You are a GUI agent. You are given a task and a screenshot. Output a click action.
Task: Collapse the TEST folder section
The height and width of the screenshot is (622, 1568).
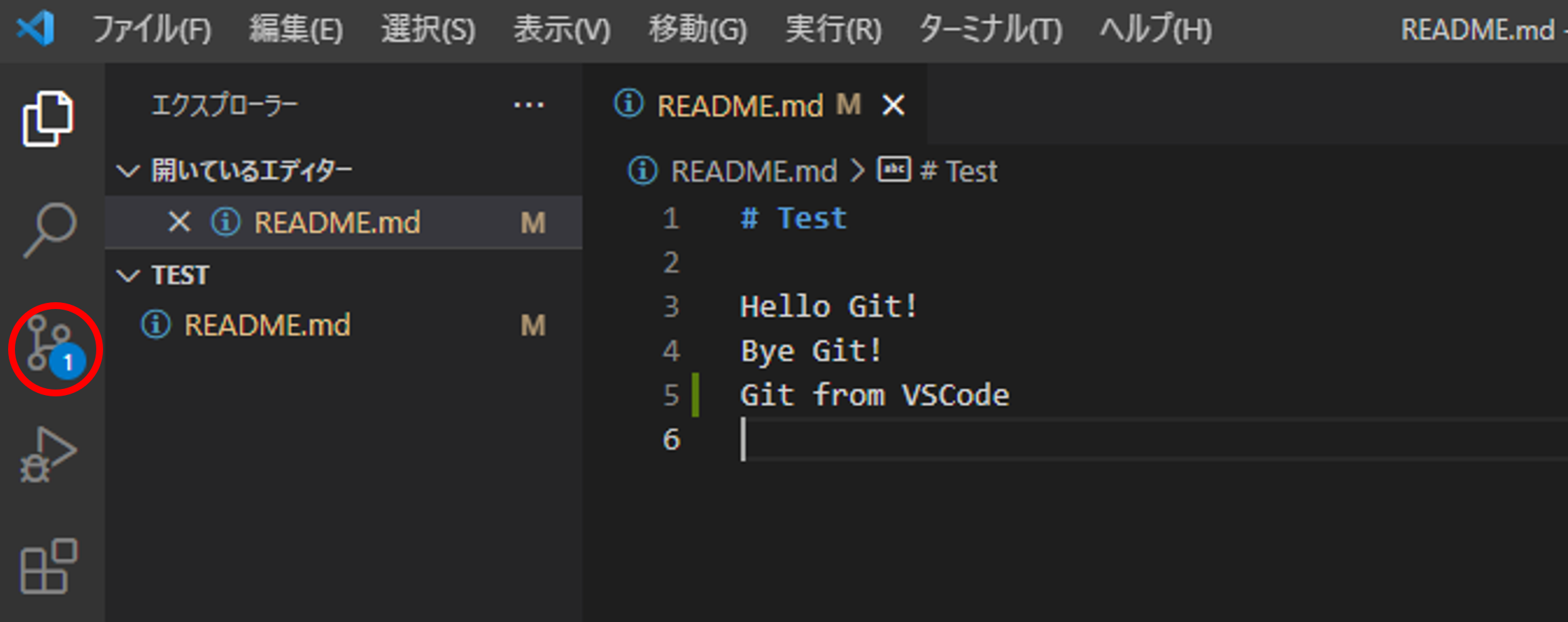(x=129, y=275)
